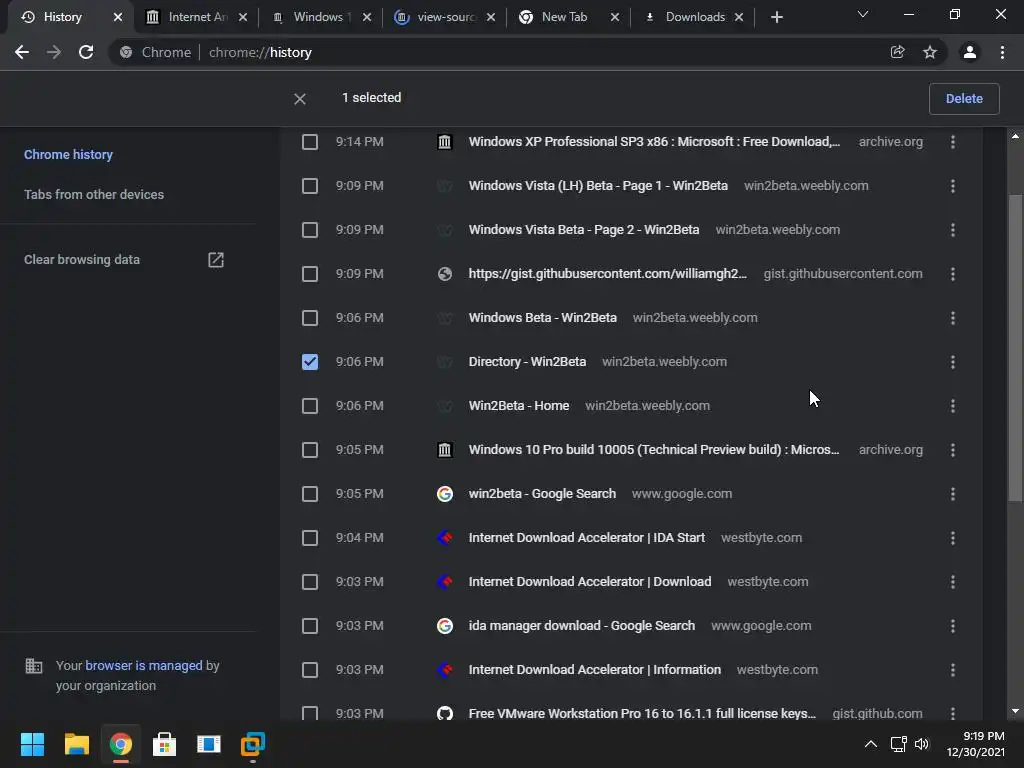Open the Chrome three-dot main menu

coord(1002,52)
